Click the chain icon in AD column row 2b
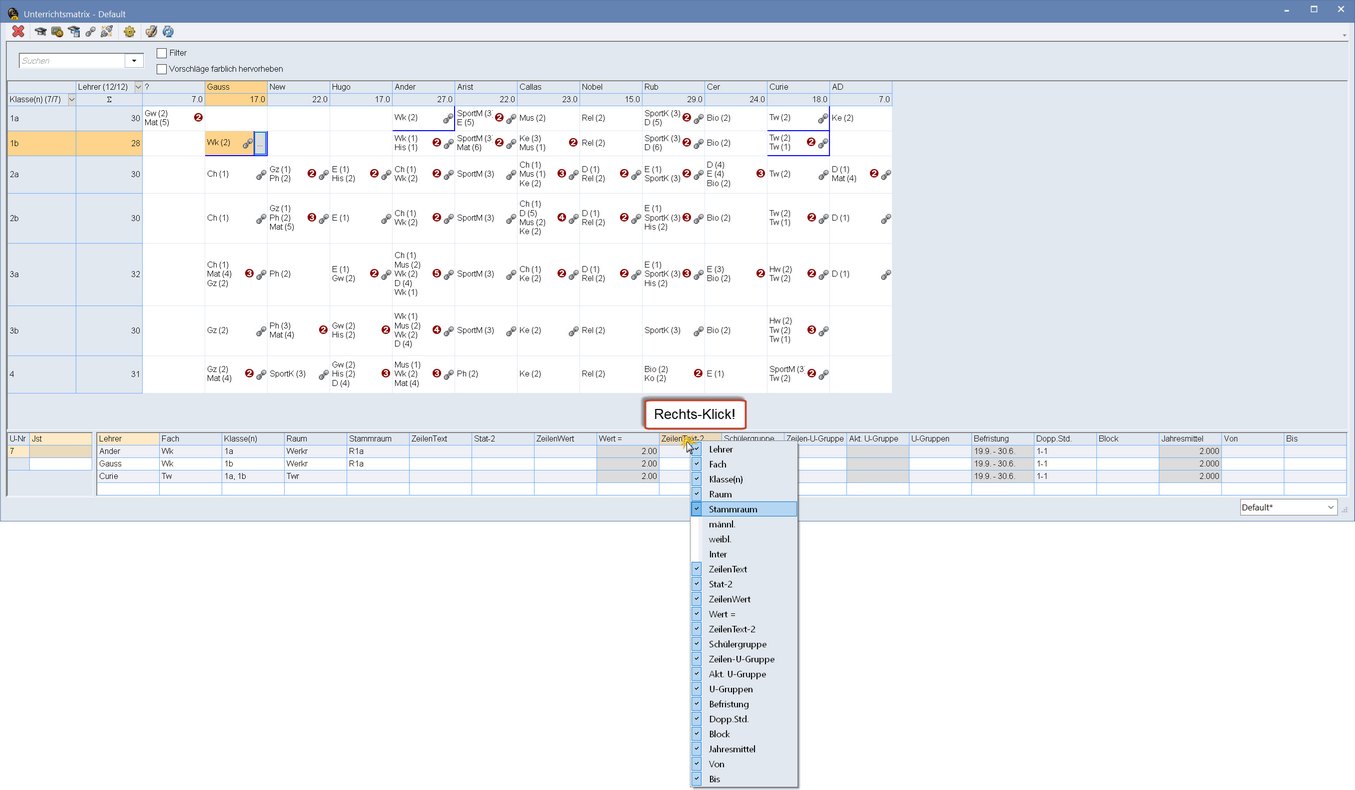The width and height of the screenshot is (1355, 790). [886, 218]
